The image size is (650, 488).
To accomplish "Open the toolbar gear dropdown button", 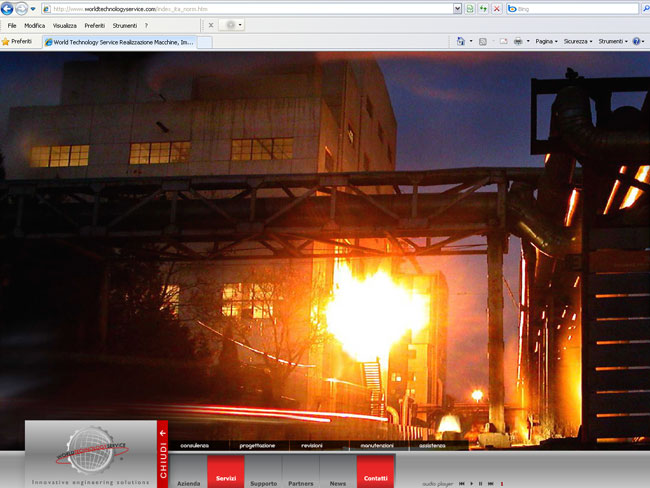I will click(x=231, y=25).
